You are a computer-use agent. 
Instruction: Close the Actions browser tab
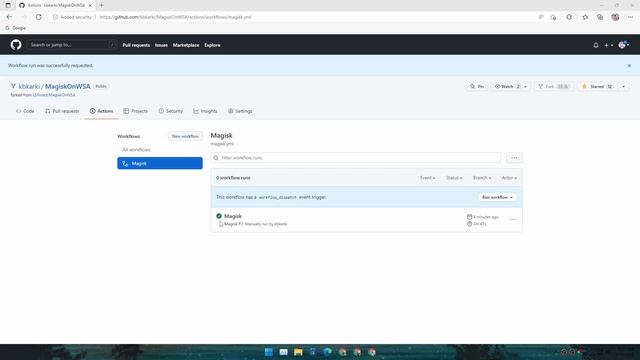tap(90, 5)
